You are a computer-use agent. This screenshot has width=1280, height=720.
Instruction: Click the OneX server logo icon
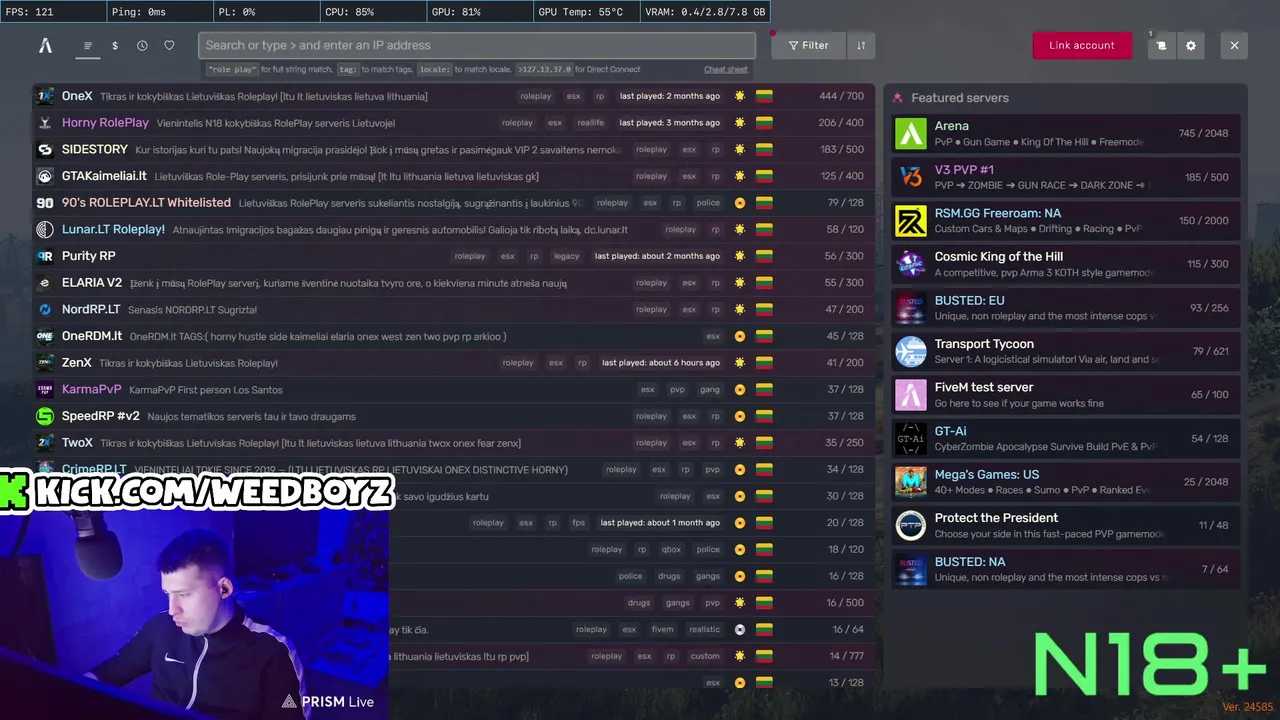45,96
